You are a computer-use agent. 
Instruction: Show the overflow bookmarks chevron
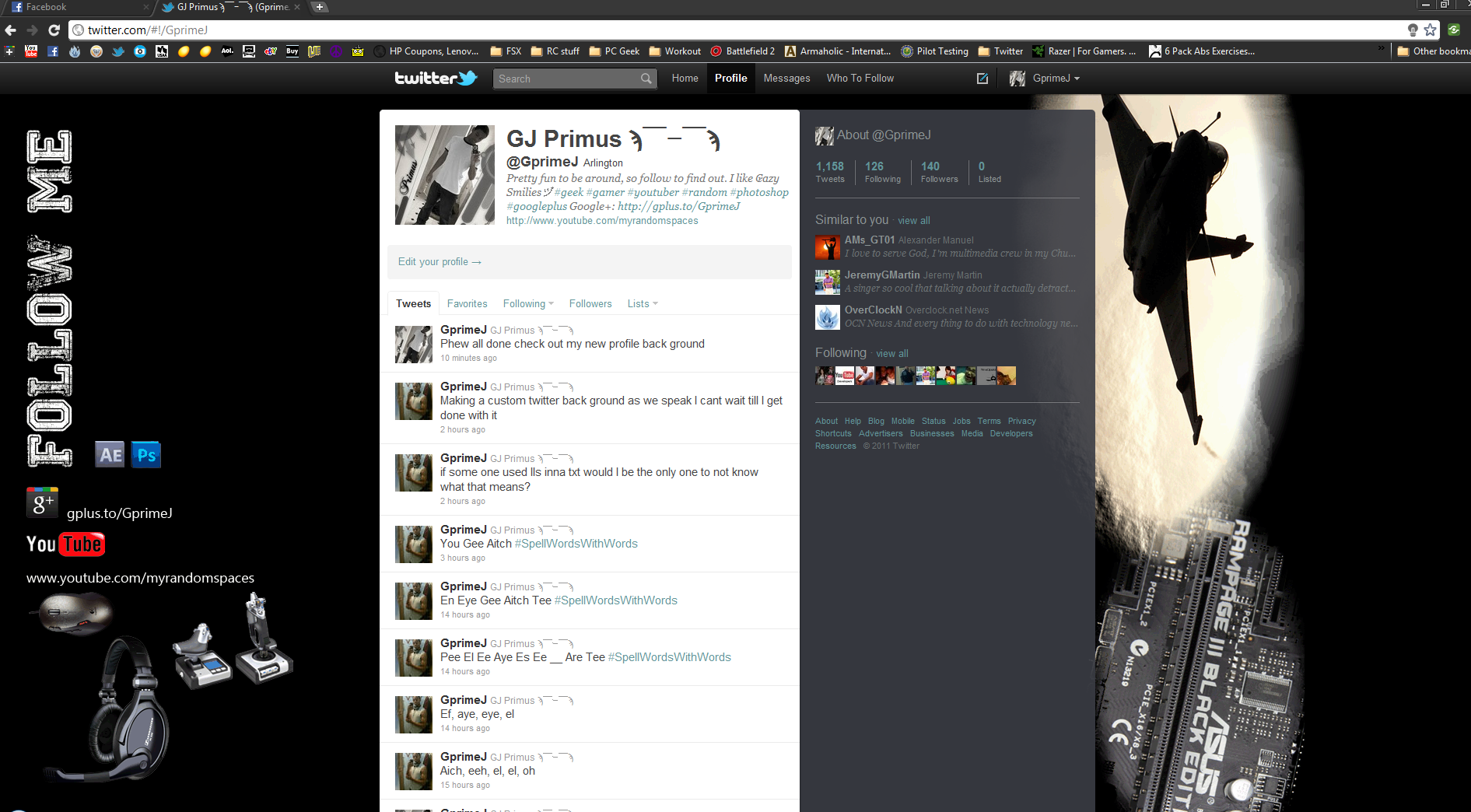1382,50
